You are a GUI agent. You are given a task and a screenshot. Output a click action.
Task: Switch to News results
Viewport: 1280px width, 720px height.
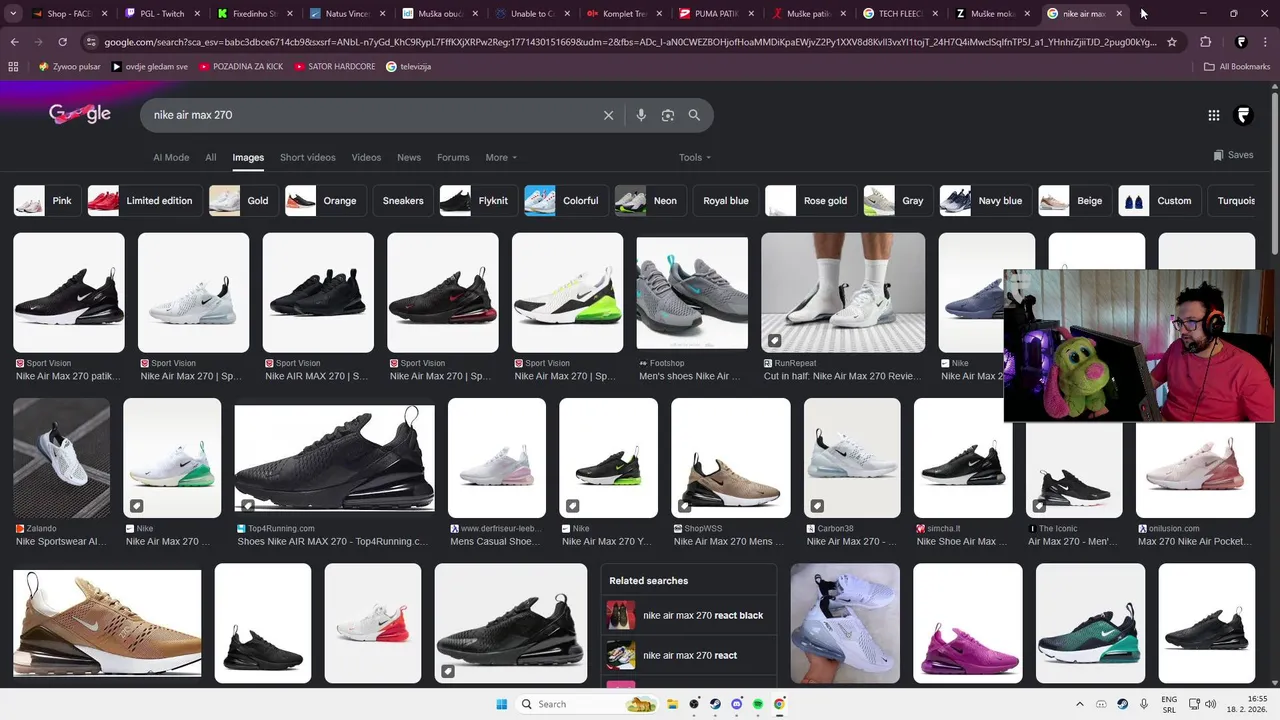click(409, 157)
